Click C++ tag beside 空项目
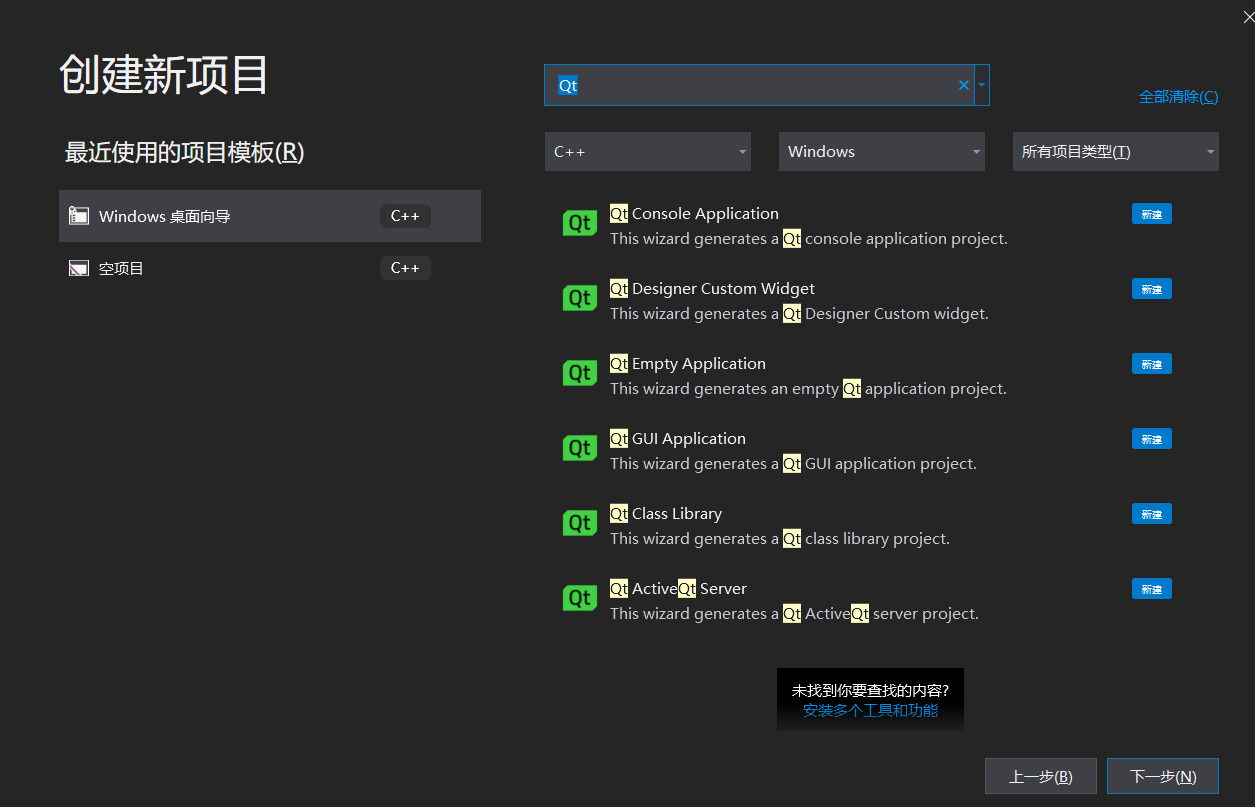 [x=405, y=268]
